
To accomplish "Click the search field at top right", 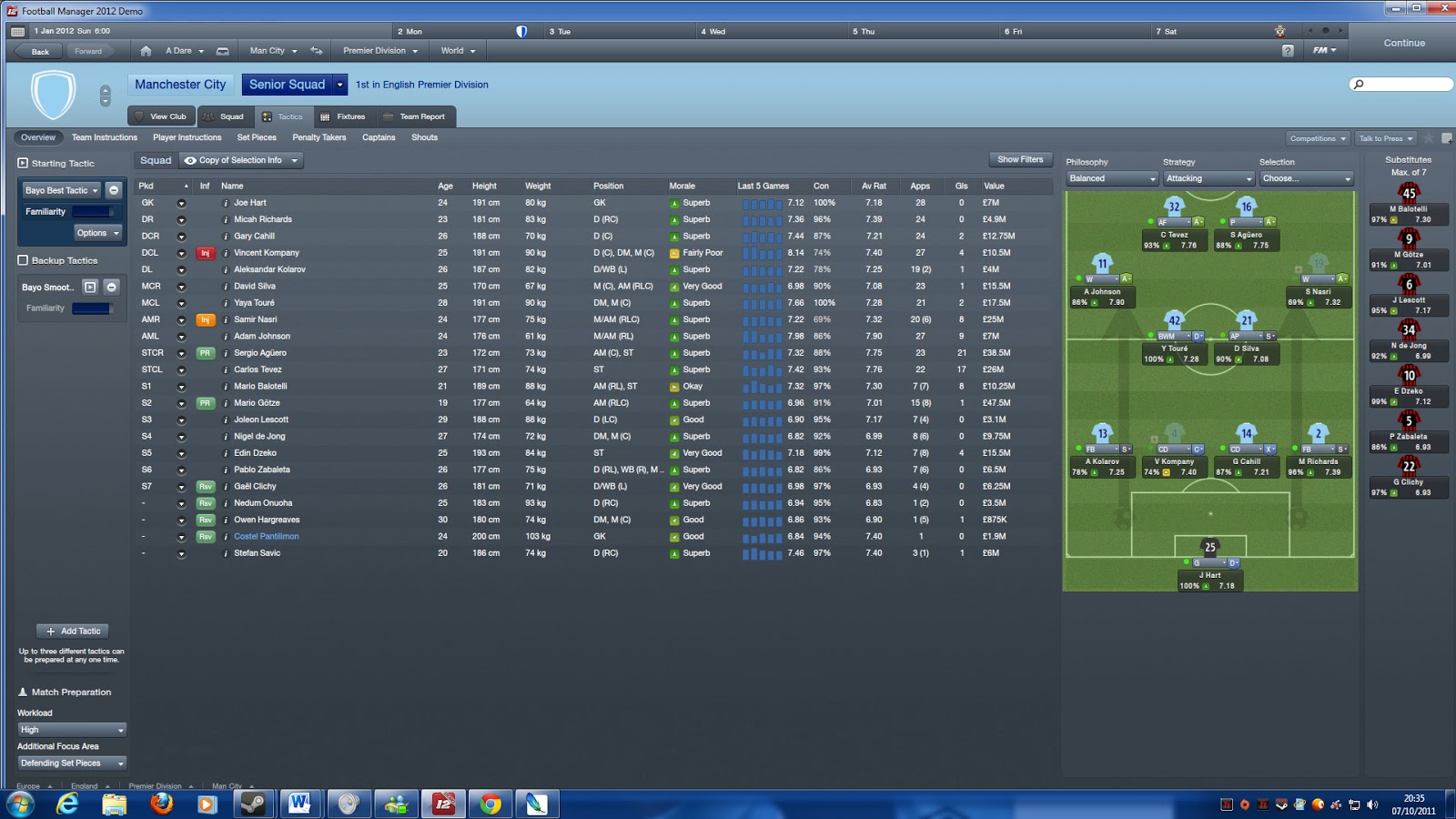I will (1401, 83).
